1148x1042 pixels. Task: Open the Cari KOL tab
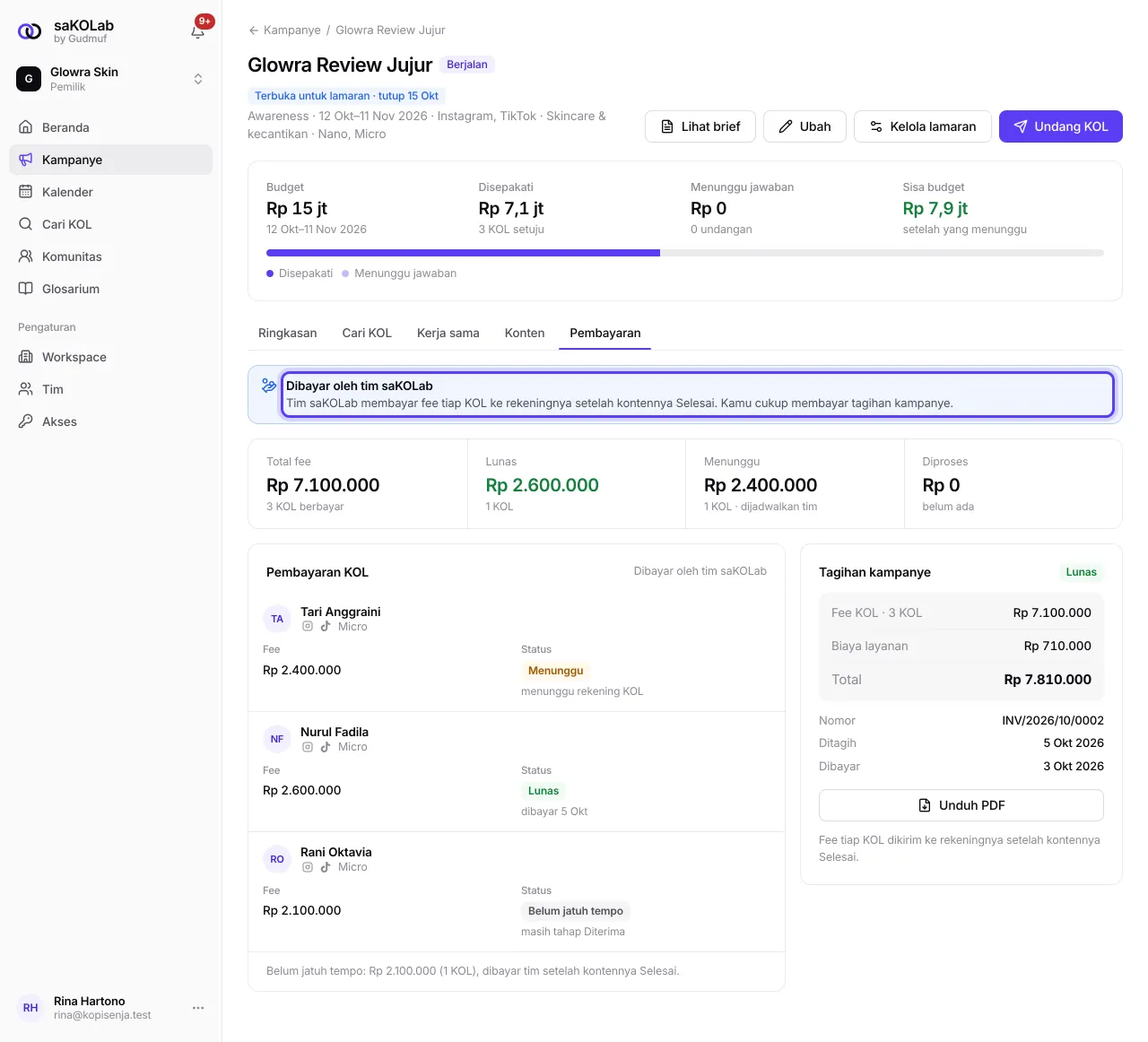point(367,333)
